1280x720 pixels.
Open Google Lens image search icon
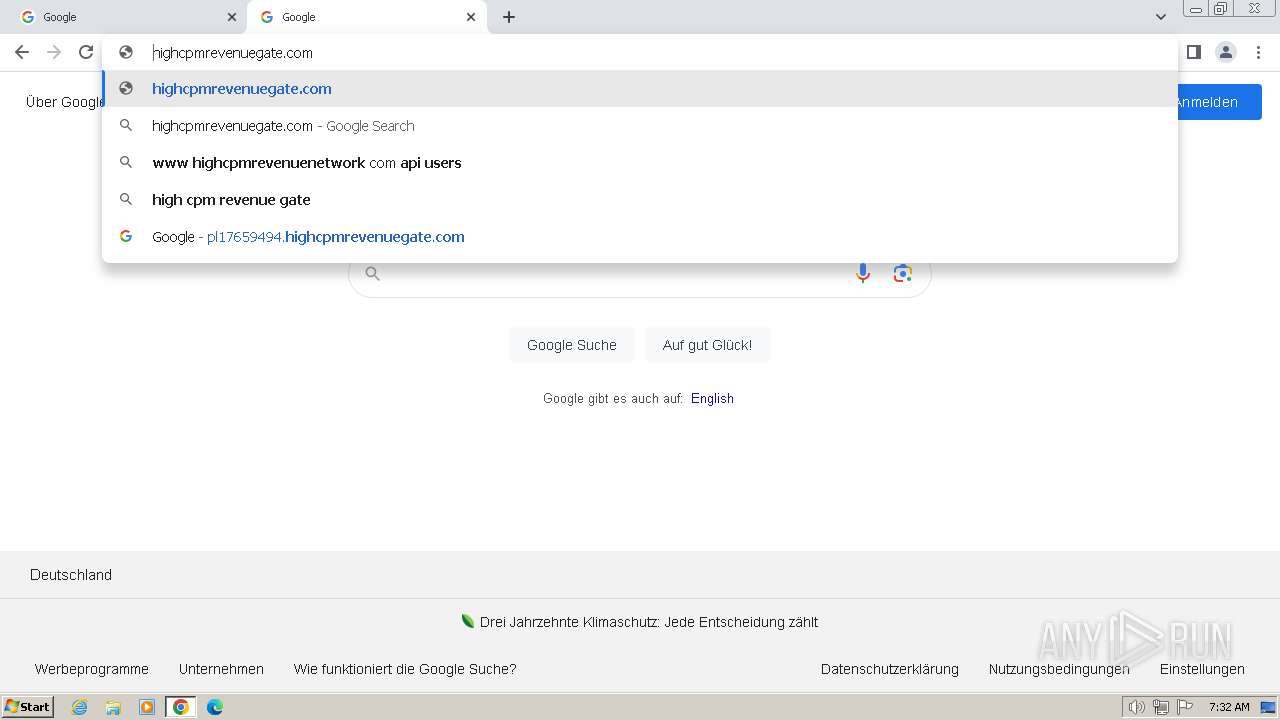(x=903, y=273)
